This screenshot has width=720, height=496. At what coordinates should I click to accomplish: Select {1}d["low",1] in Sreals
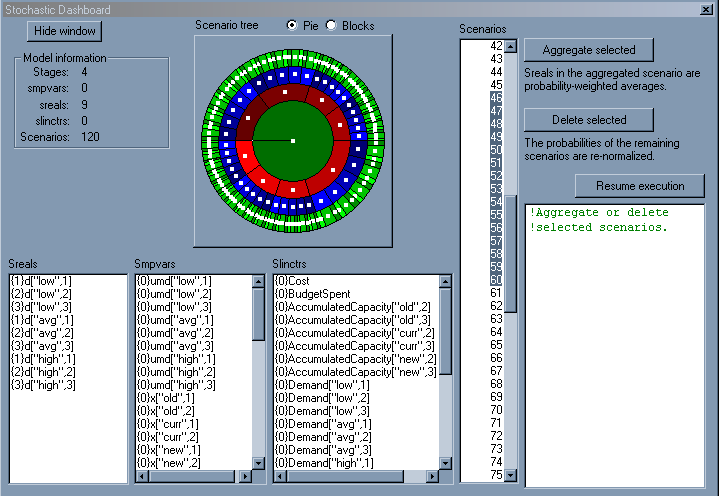[x=41, y=281]
